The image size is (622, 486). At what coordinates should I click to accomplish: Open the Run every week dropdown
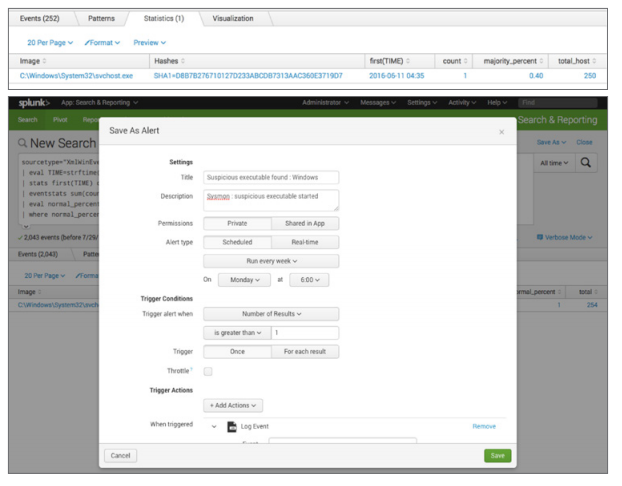(271, 261)
